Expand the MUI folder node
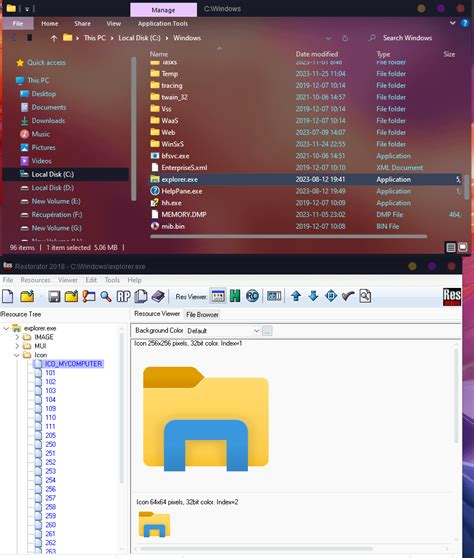Screen dimensions: 474x558 point(17,346)
